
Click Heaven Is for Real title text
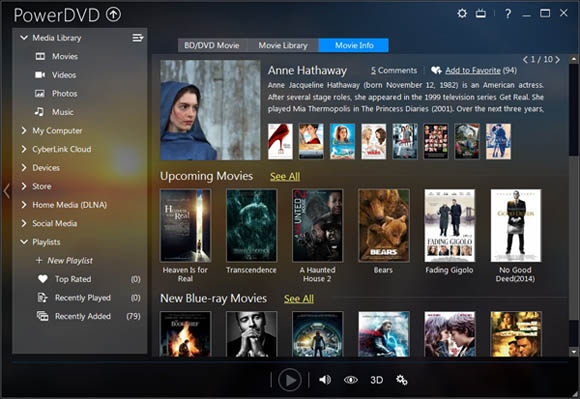[185, 274]
